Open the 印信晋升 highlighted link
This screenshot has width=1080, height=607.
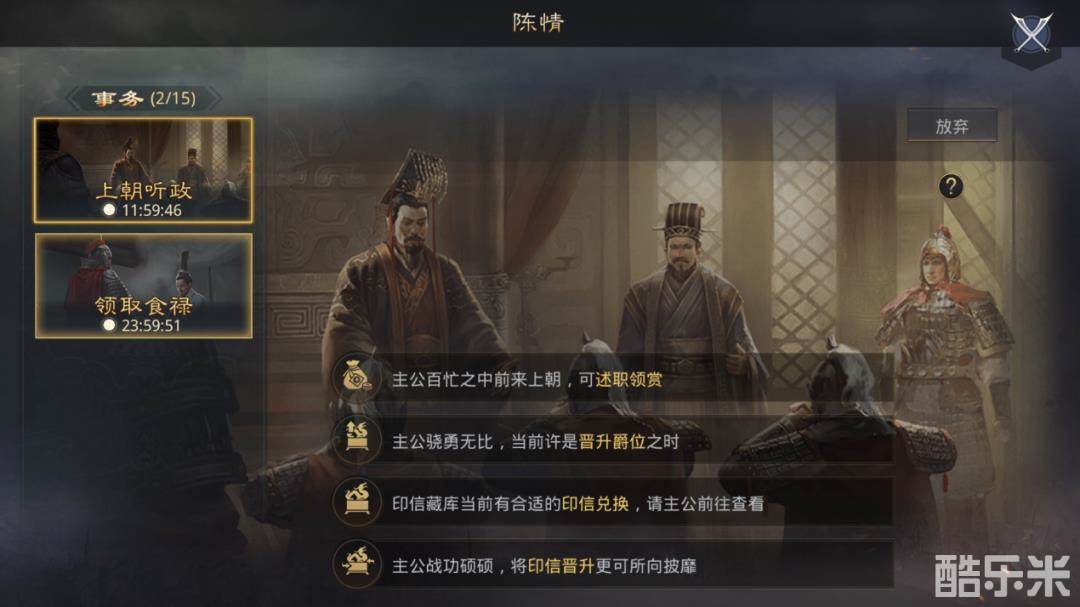coord(561,566)
